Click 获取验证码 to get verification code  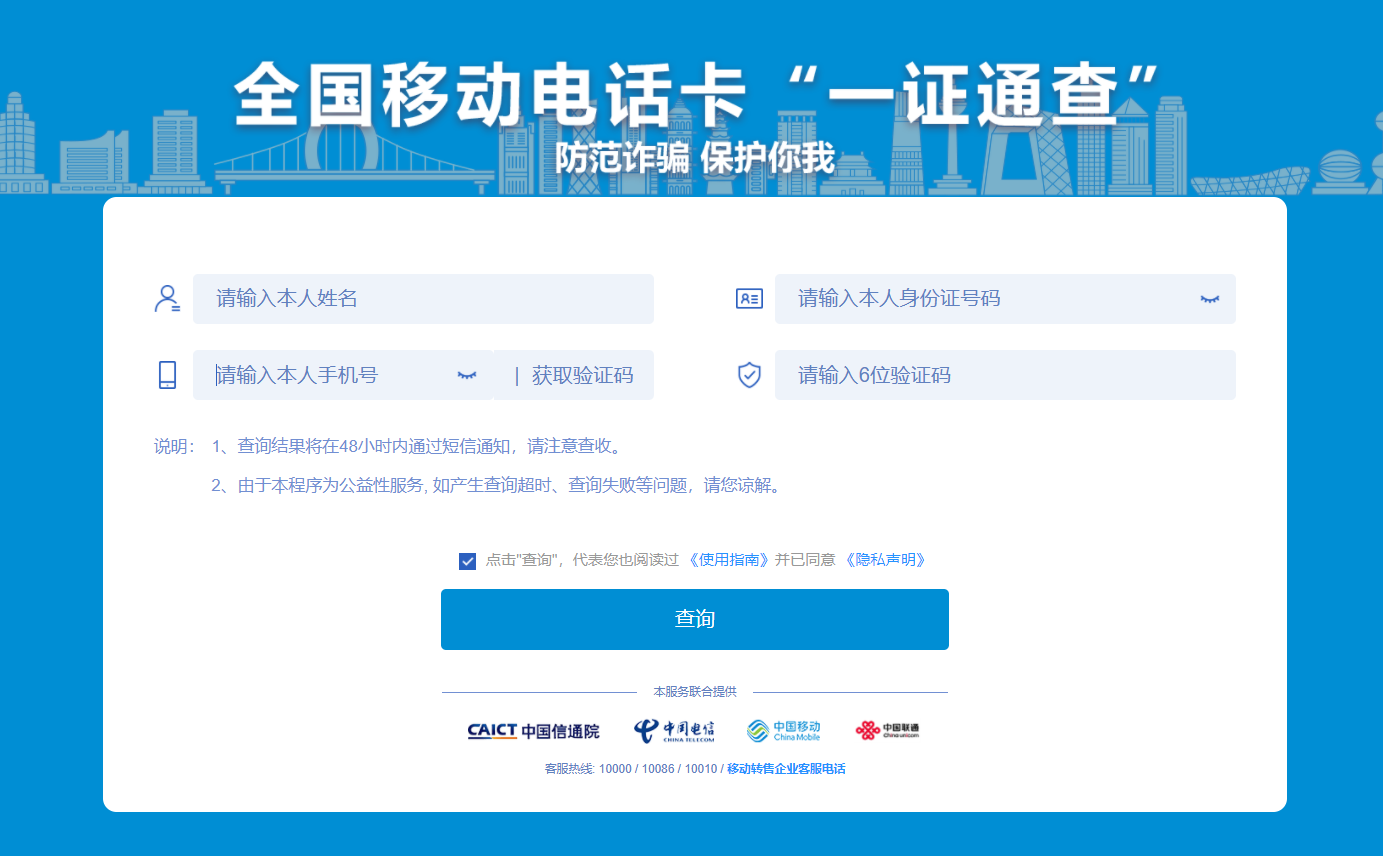(582, 376)
